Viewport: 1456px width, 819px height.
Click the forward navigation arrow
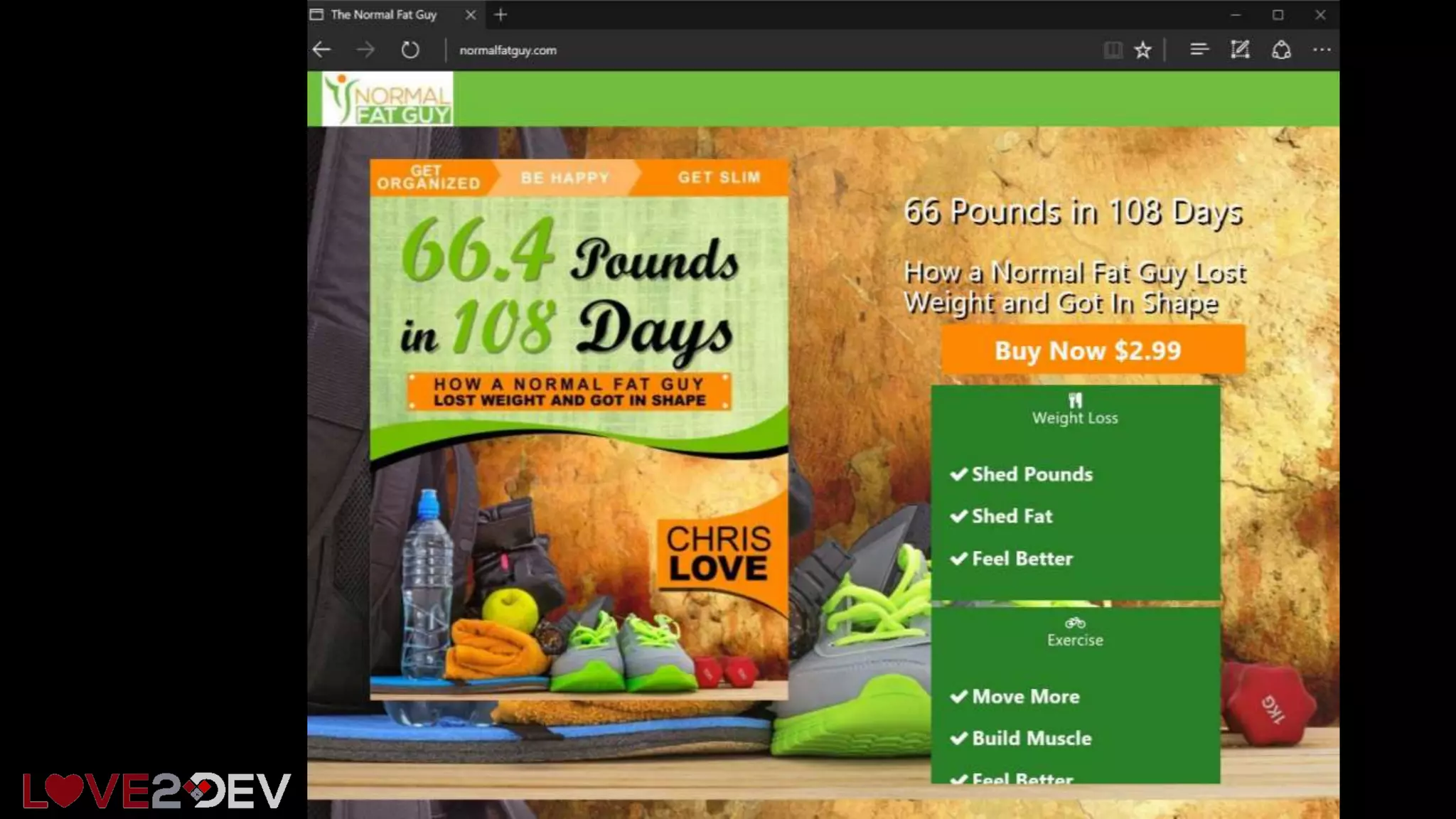(365, 50)
